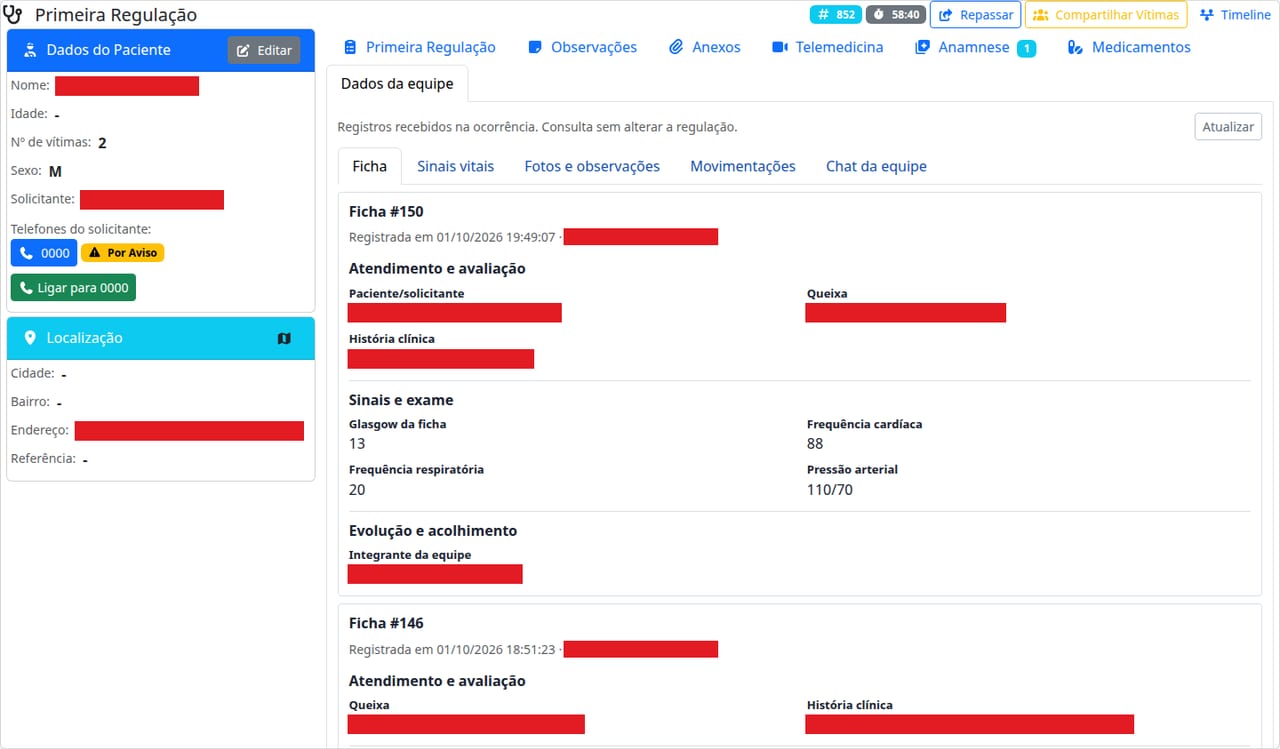Open the Primeira Regulação tab
The height and width of the screenshot is (749, 1280).
[x=419, y=47]
